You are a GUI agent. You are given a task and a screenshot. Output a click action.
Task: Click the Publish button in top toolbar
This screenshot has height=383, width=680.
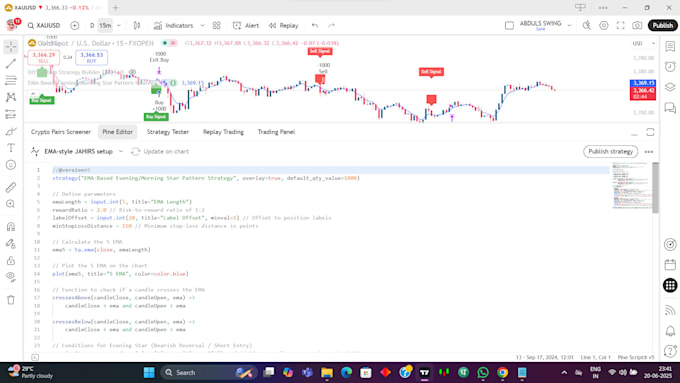pyautogui.click(x=663, y=26)
